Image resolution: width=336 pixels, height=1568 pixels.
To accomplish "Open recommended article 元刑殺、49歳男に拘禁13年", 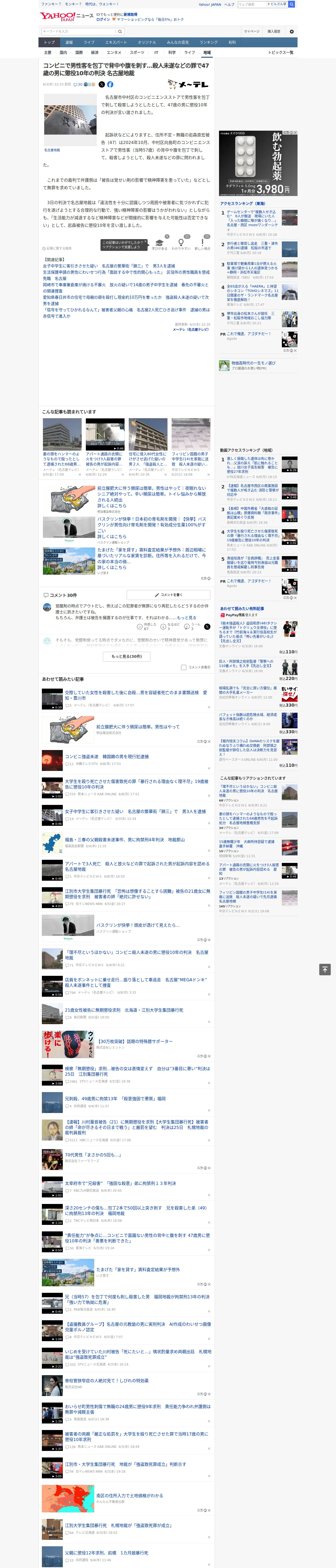I will (115, 1099).
